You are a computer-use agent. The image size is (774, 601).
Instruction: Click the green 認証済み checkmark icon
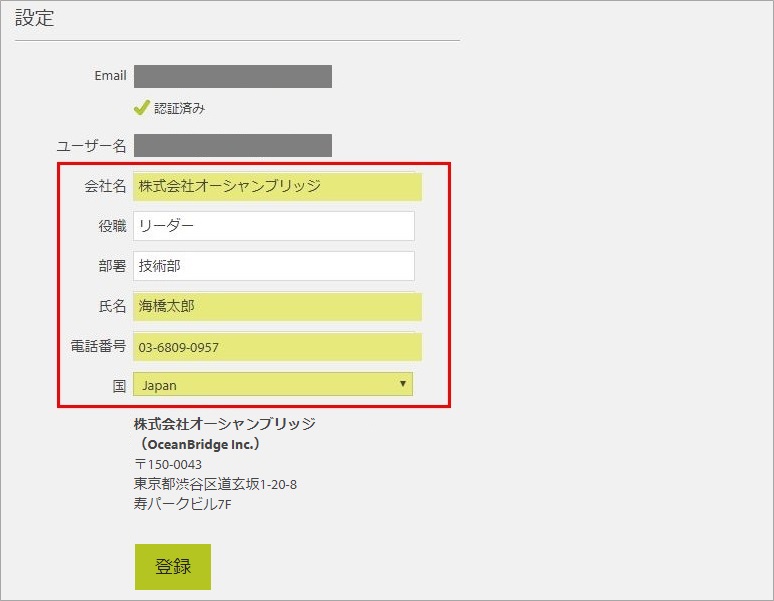(142, 108)
